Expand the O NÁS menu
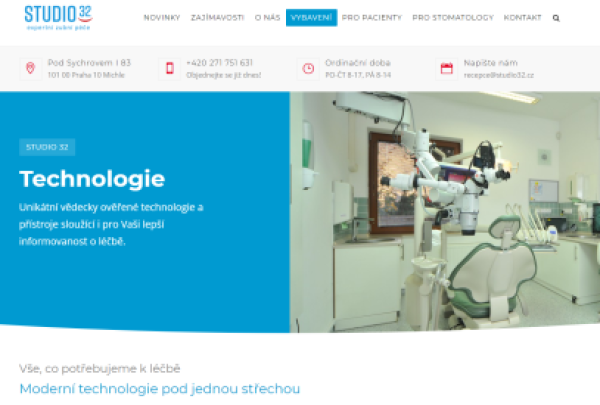This screenshot has width=600, height=405. 267,18
